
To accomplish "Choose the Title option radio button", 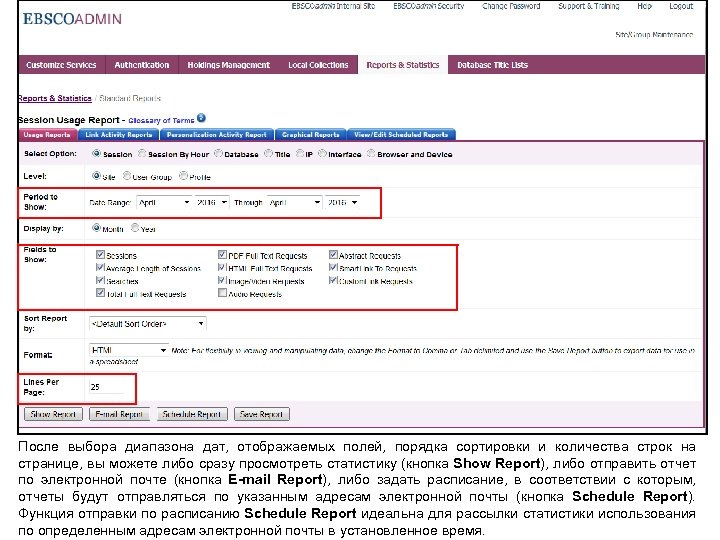I will (268, 153).
